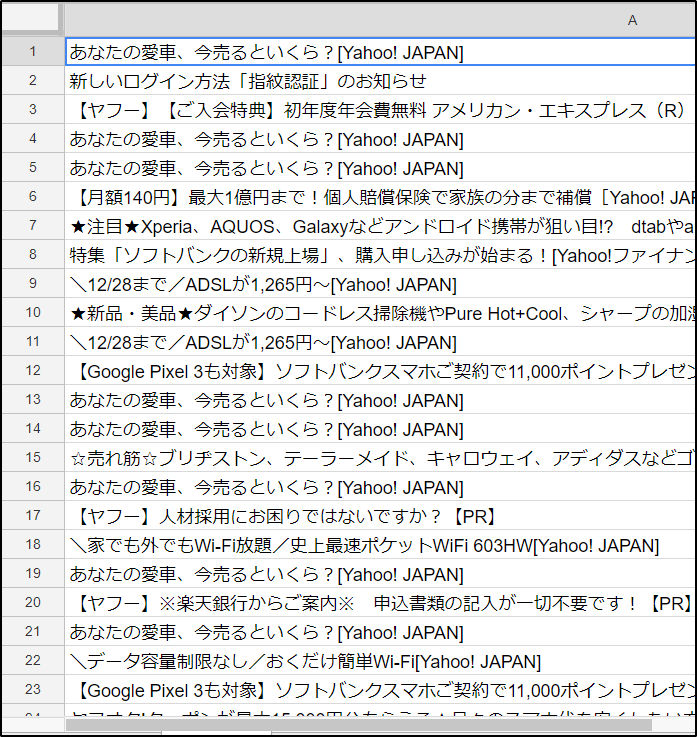
Task: Select row header 4
Action: tap(33, 139)
